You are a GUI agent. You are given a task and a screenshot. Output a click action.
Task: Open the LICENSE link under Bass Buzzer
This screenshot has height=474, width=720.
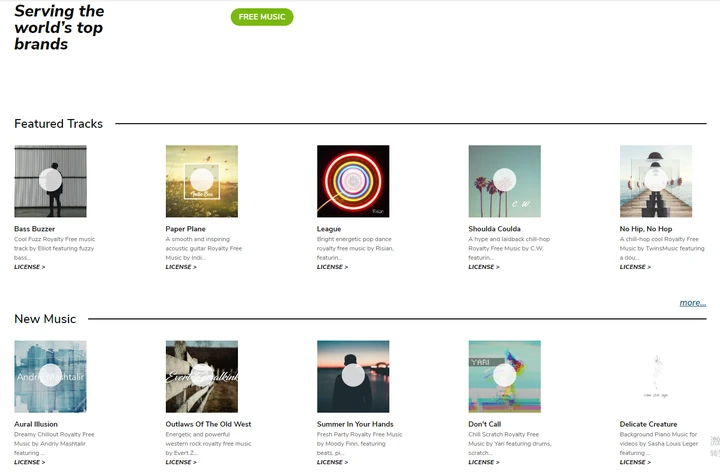29,267
